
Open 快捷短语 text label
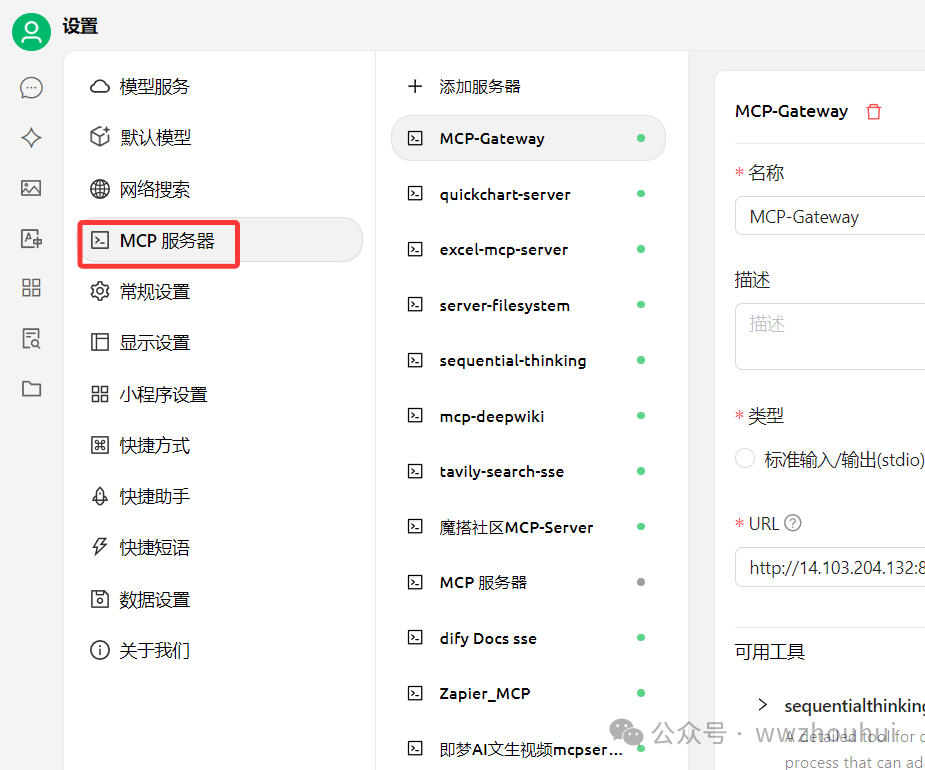pyautogui.click(x=155, y=548)
